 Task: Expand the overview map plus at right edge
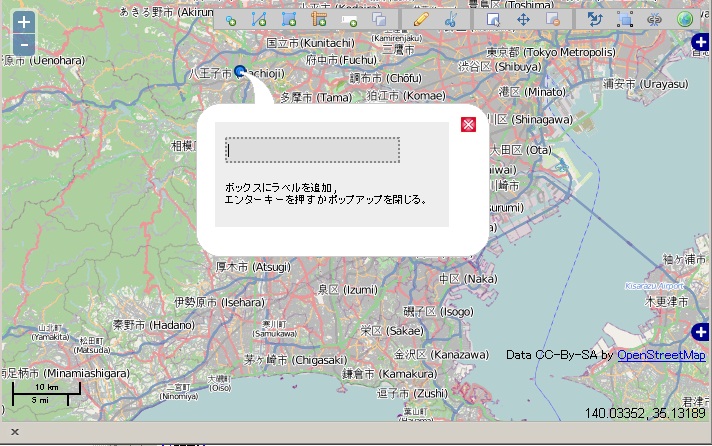tap(702, 332)
